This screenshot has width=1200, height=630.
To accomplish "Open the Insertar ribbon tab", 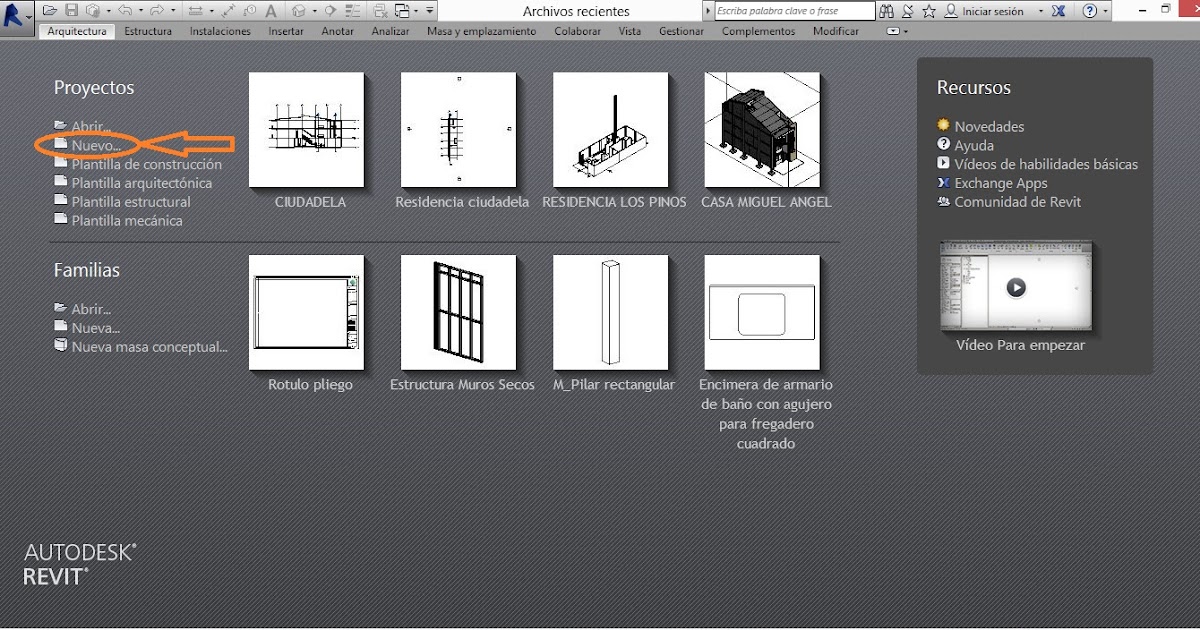I will [285, 31].
